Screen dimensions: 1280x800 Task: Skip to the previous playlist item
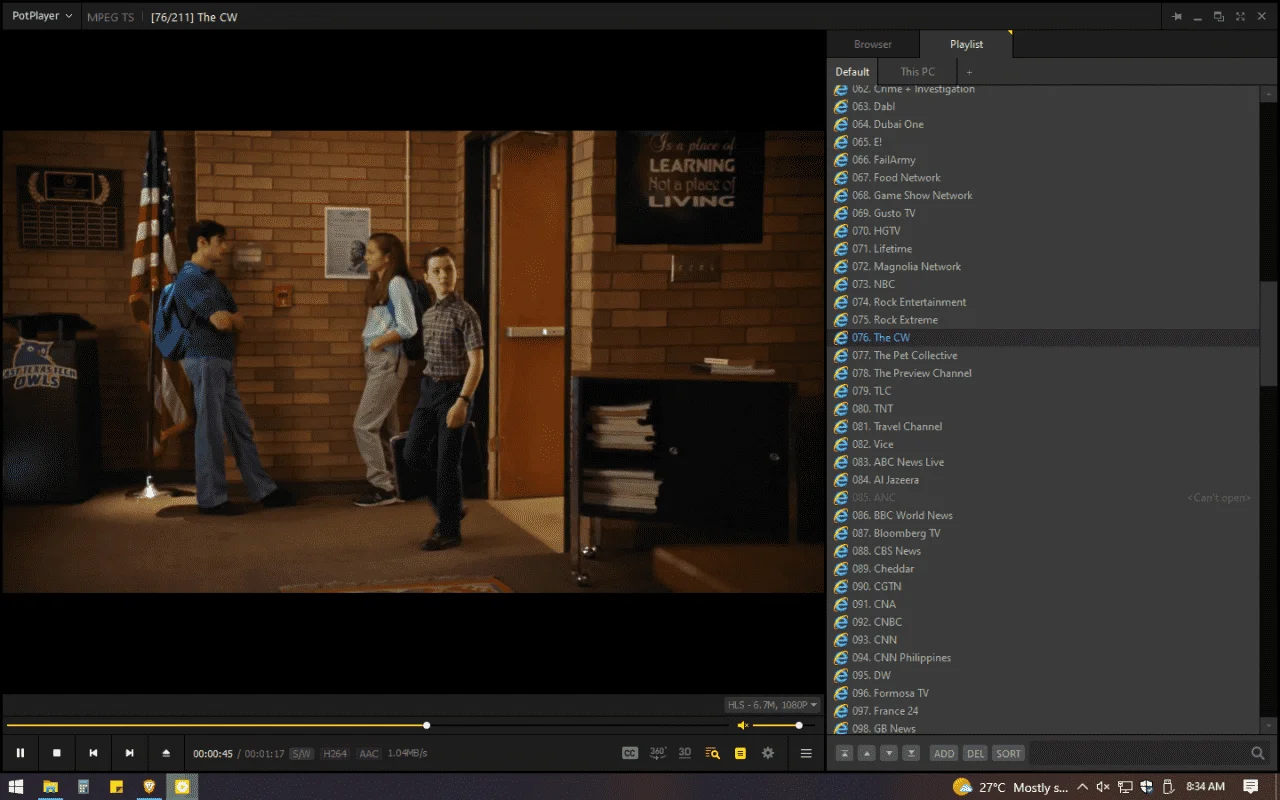93,753
